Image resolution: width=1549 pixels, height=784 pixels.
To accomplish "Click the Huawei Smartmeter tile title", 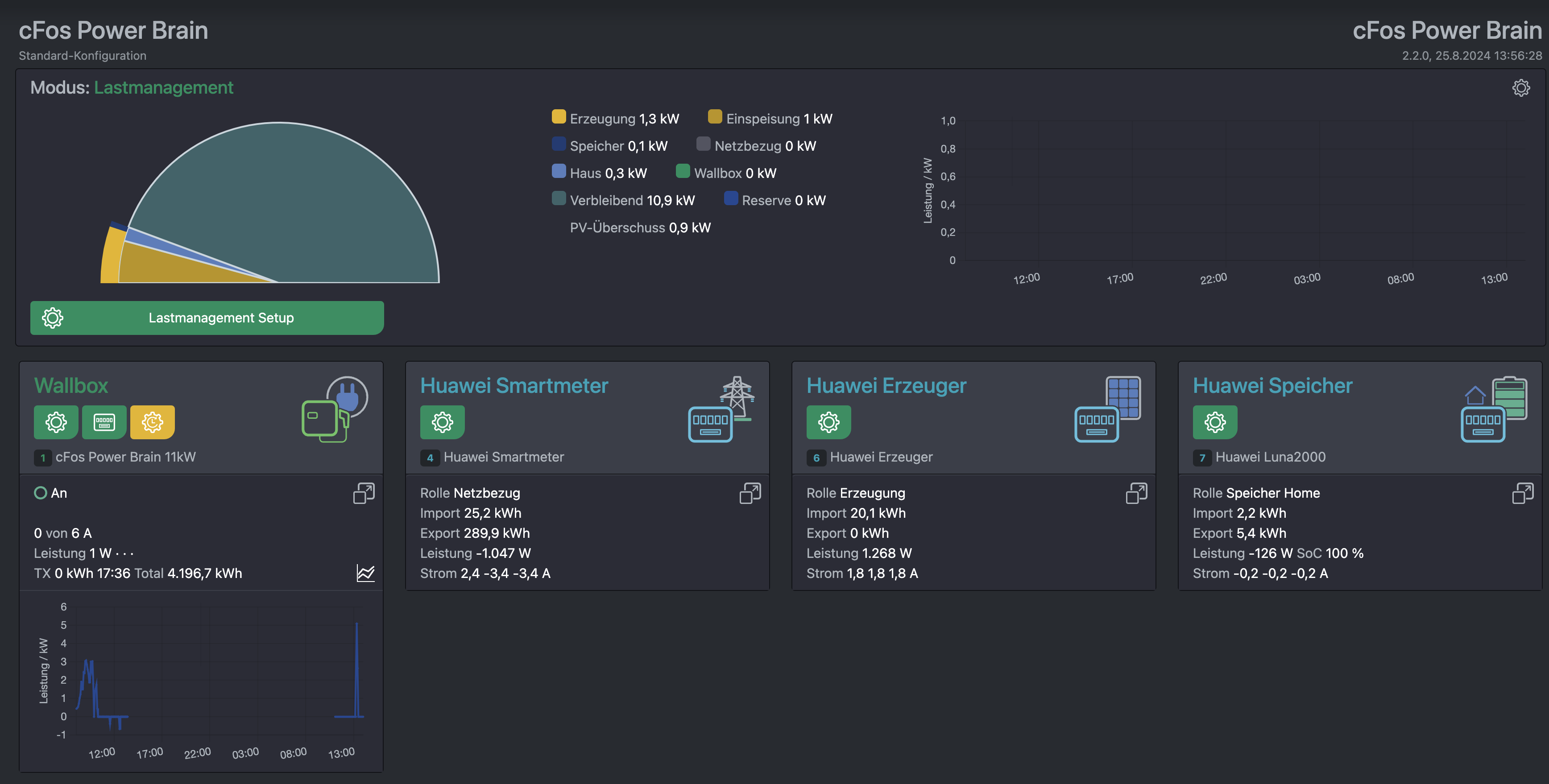I will click(514, 385).
